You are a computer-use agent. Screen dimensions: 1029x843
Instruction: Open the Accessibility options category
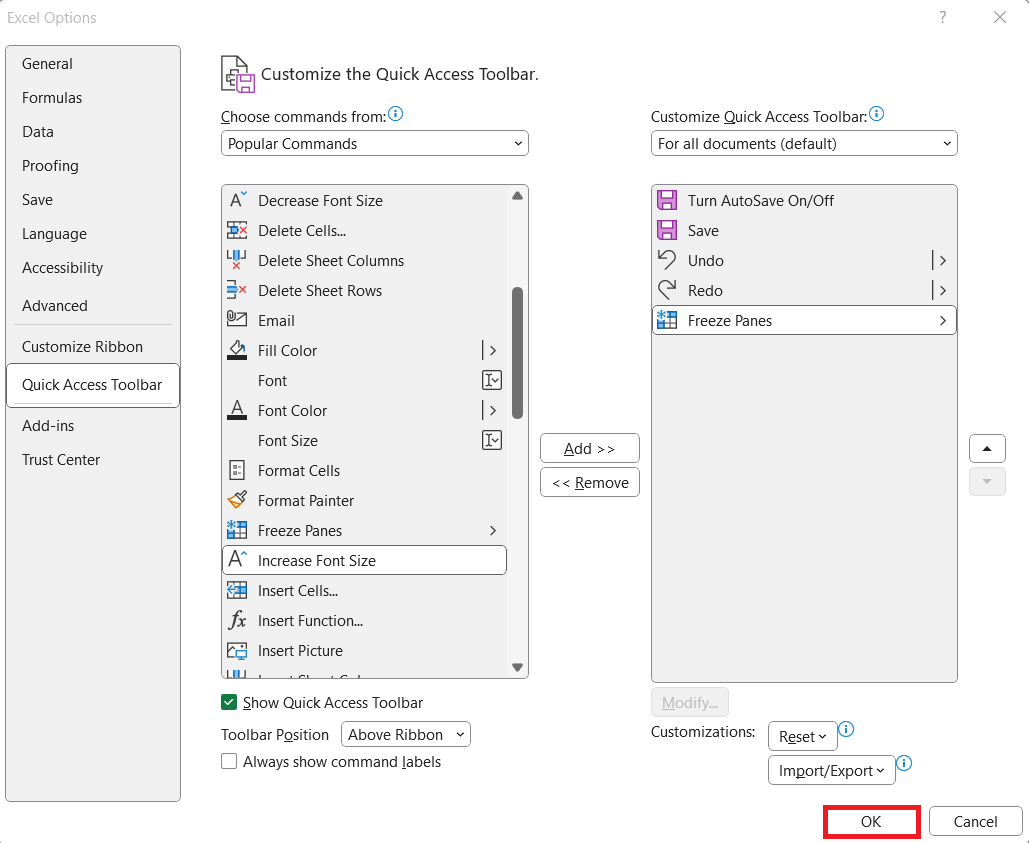[x=93, y=268]
